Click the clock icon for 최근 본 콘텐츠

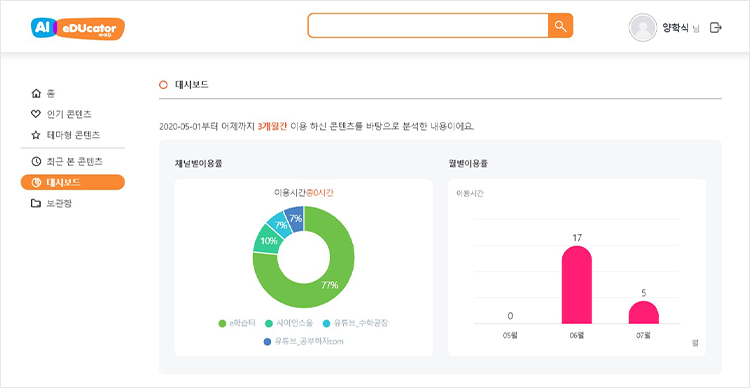(35, 162)
